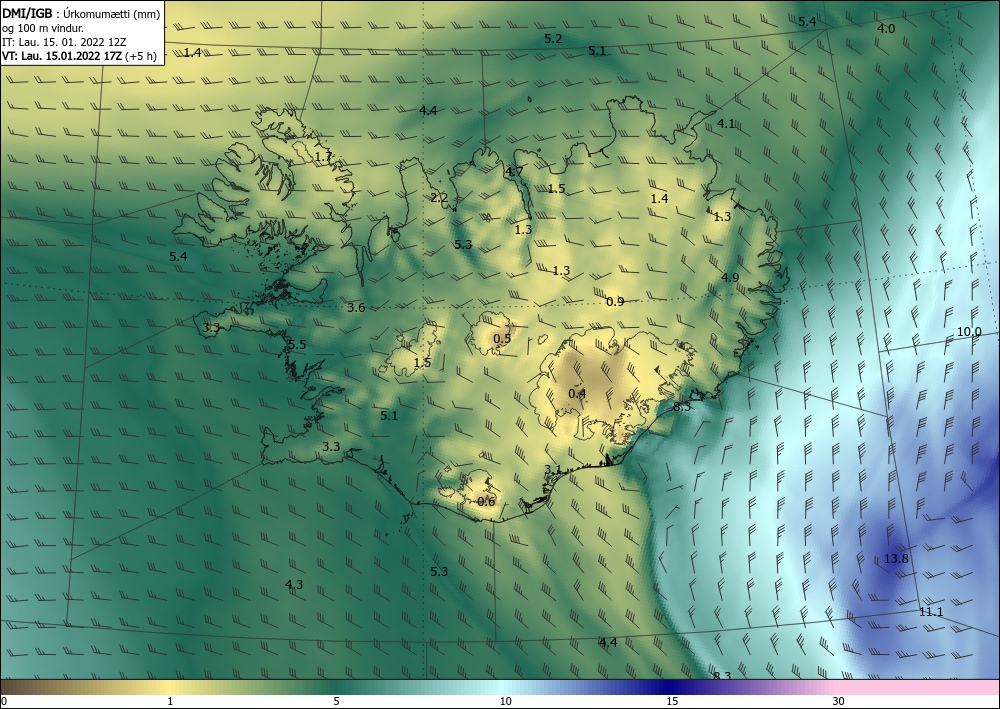Click the 0.5 value label
Screen dimensions: 1000x709
click(x=503, y=338)
